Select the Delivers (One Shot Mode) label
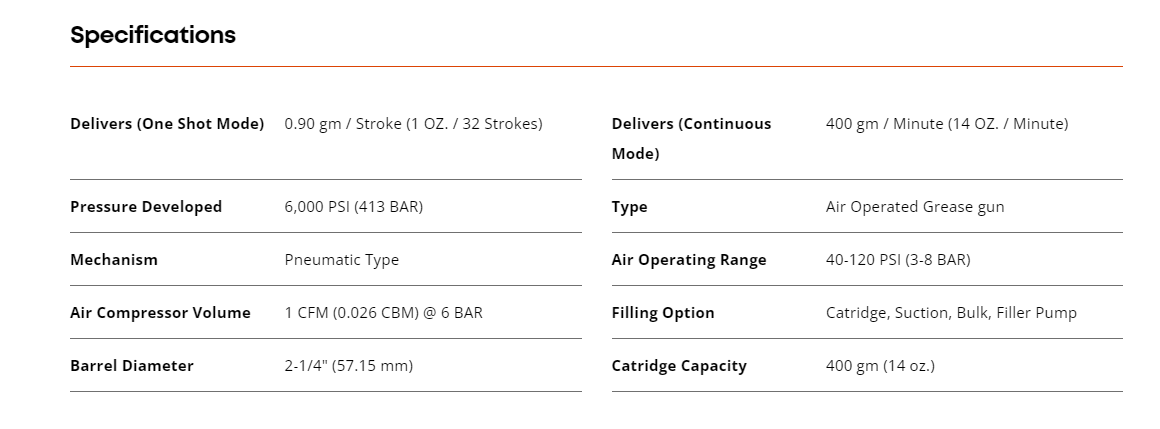This screenshot has width=1160, height=429. tap(167, 124)
